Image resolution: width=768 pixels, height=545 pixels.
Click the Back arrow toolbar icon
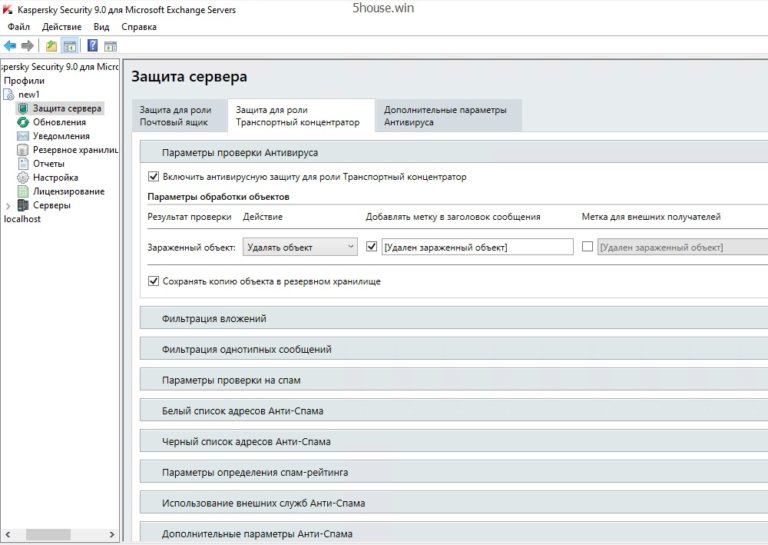pos(10,46)
